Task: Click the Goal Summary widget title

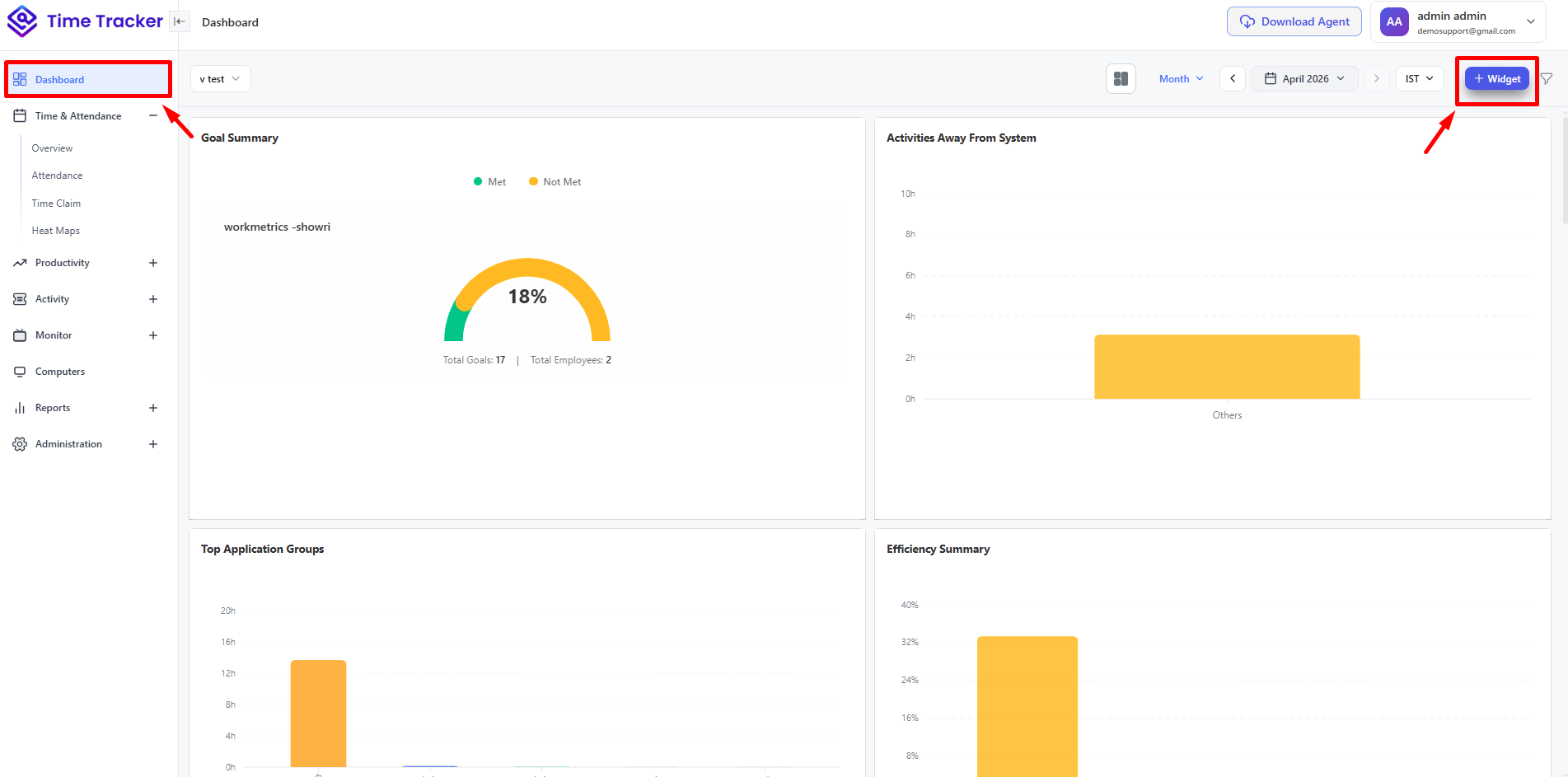Action: point(240,138)
